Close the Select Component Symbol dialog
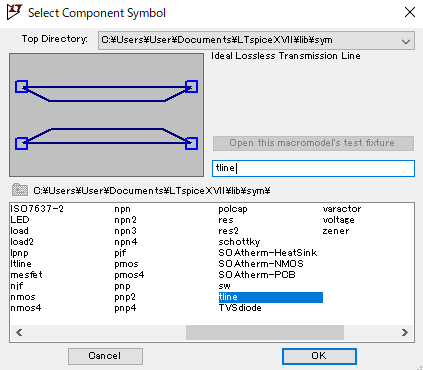The image size is (423, 370). pyautogui.click(x=410, y=12)
